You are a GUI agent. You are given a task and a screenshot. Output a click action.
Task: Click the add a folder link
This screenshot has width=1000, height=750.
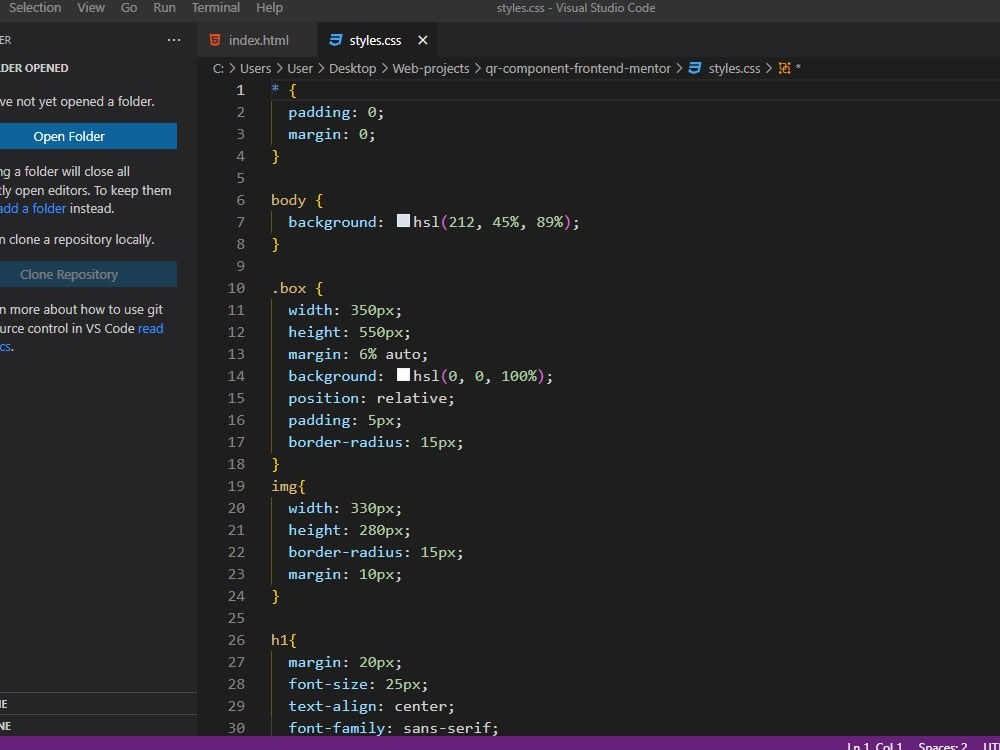pos(34,208)
